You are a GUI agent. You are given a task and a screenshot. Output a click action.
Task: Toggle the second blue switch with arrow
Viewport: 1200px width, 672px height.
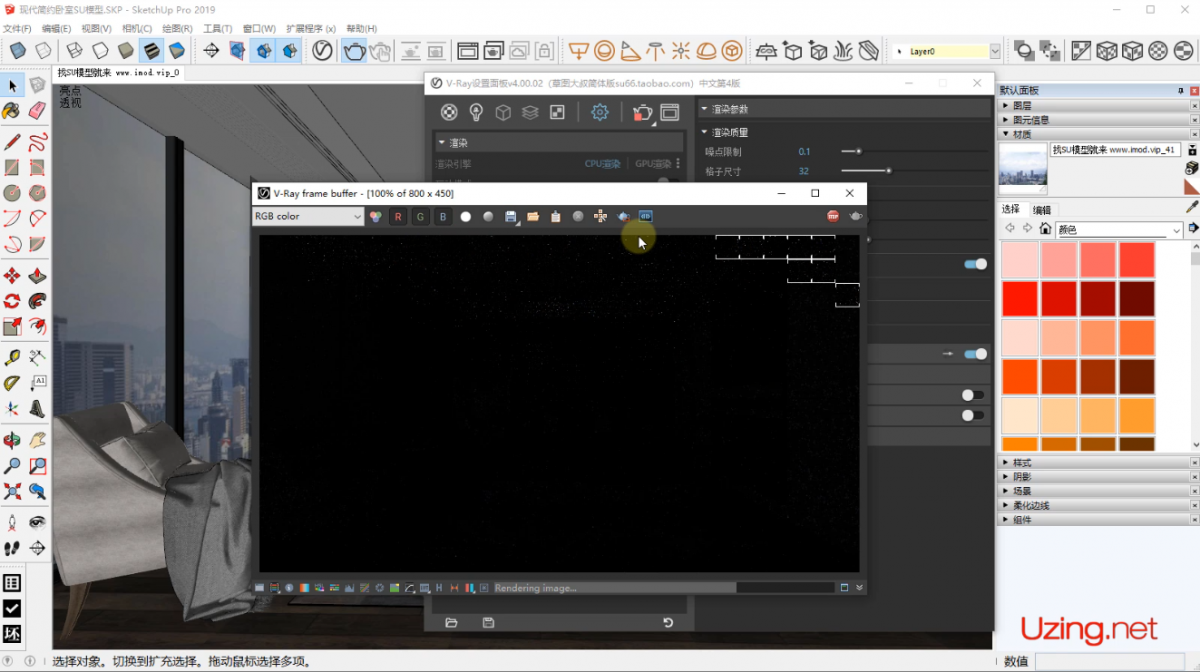coord(974,354)
